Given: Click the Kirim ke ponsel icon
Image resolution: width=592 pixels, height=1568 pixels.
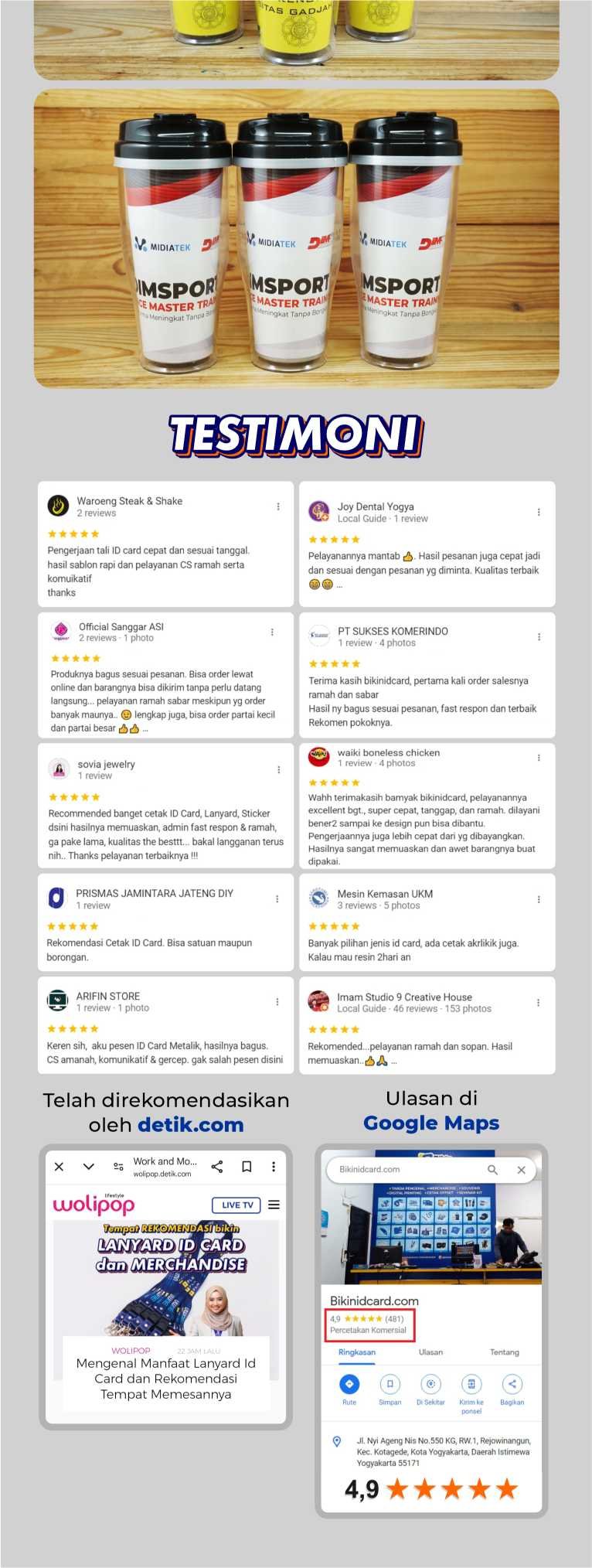Looking at the screenshot, I should point(471,1384).
